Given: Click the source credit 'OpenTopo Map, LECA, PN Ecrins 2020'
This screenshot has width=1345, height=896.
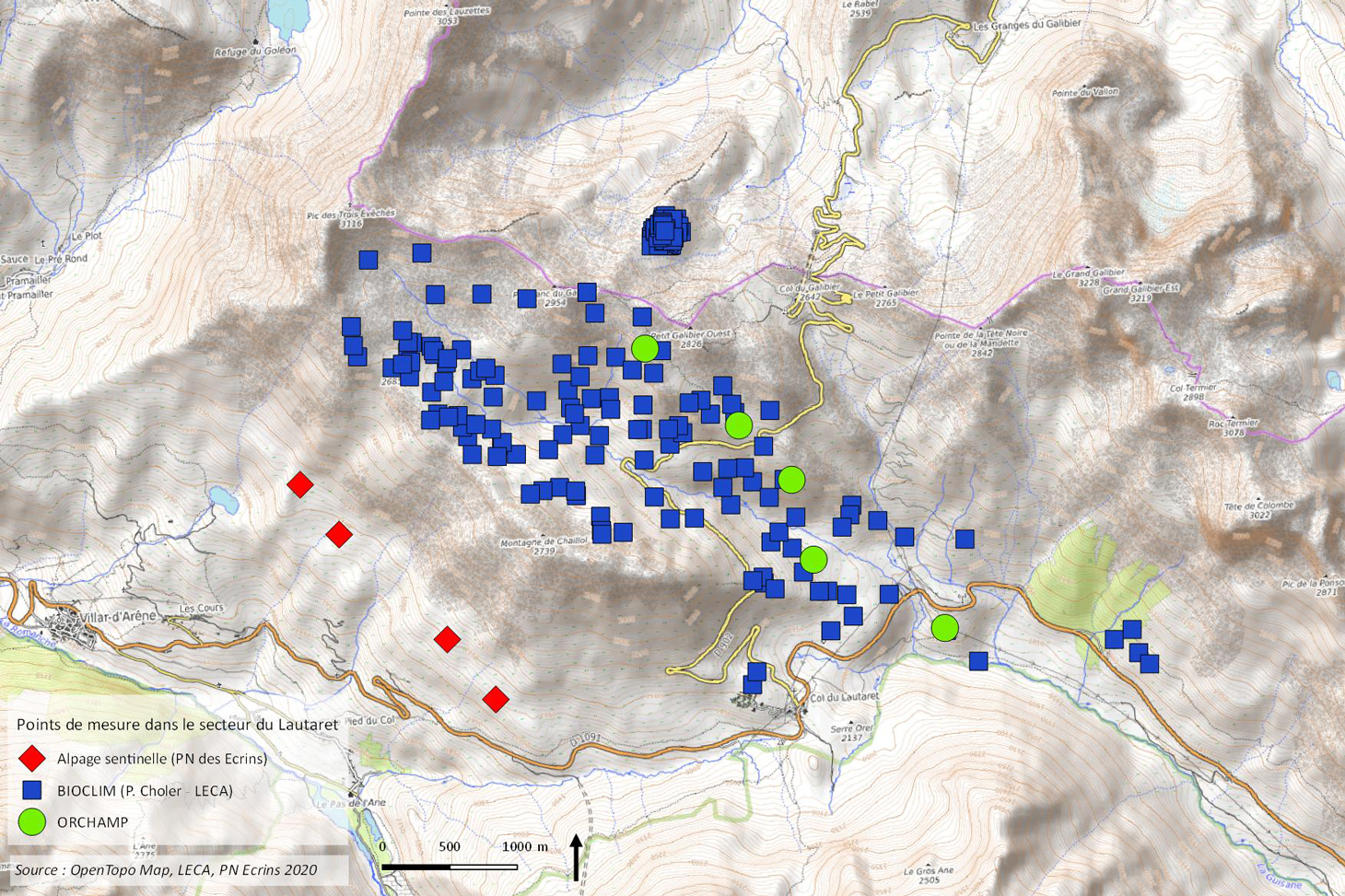Looking at the screenshot, I should coord(193,869).
